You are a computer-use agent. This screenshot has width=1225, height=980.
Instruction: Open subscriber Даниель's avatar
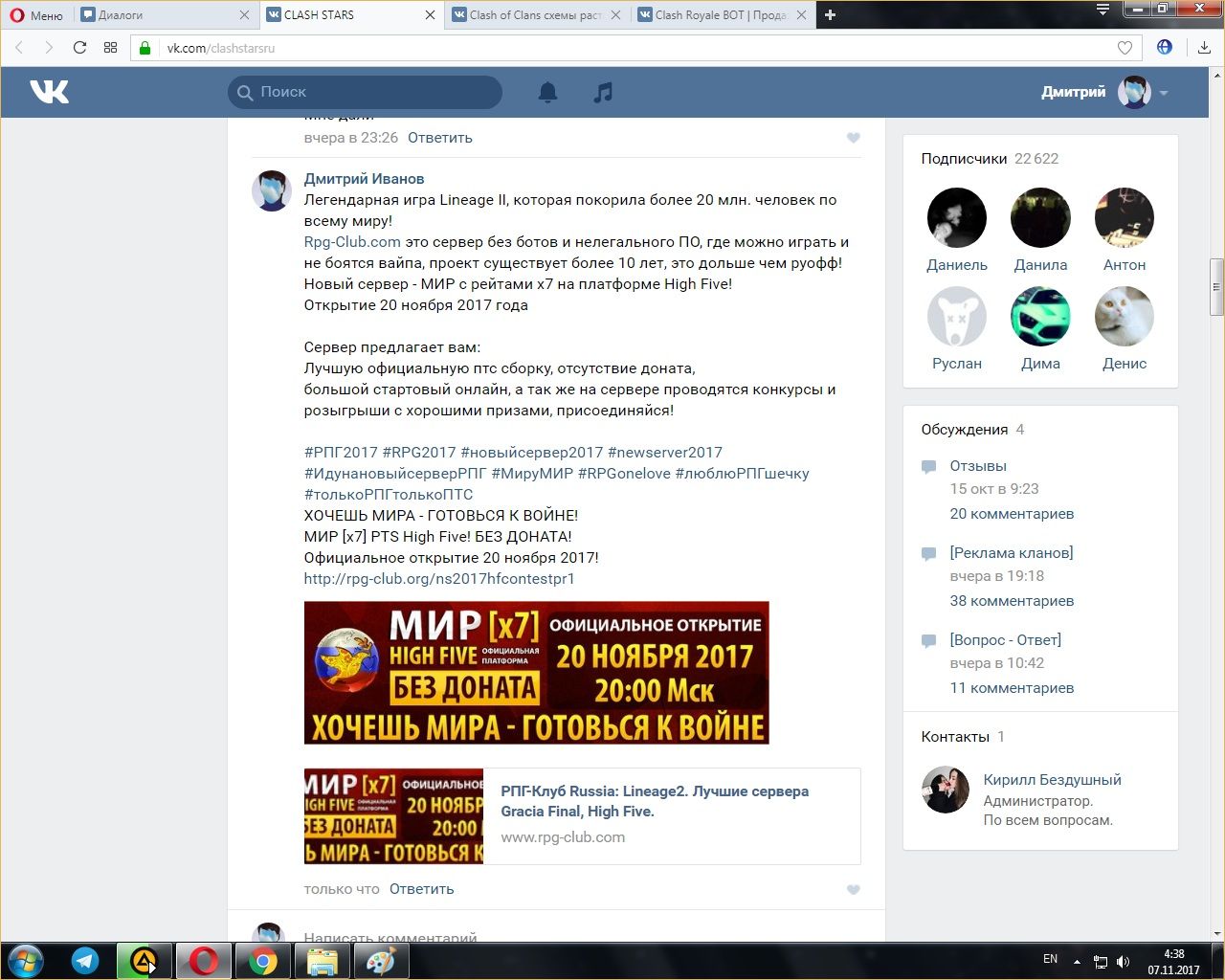point(957,218)
